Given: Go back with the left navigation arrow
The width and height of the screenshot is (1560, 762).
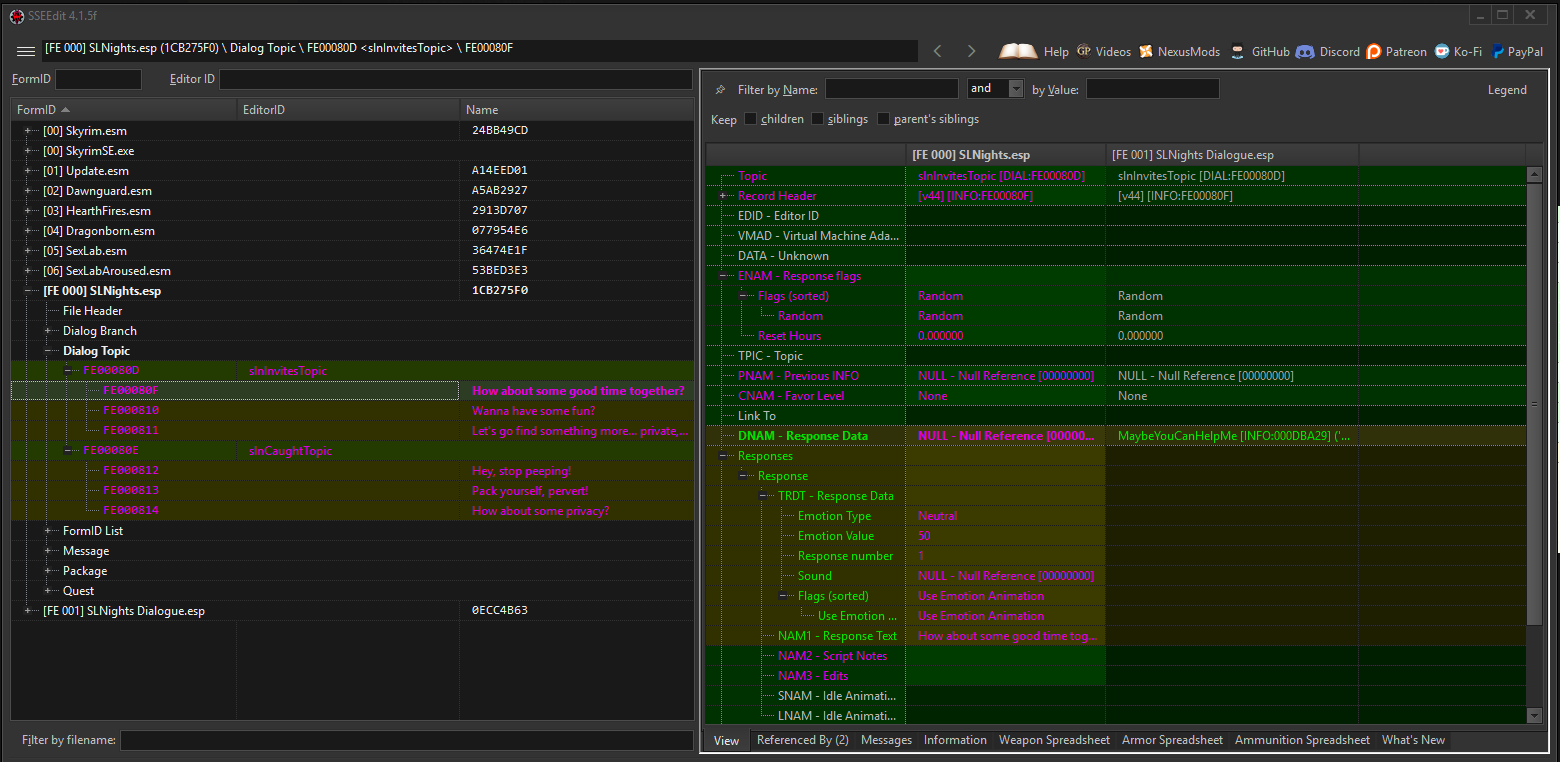Looking at the screenshot, I should (x=938, y=51).
